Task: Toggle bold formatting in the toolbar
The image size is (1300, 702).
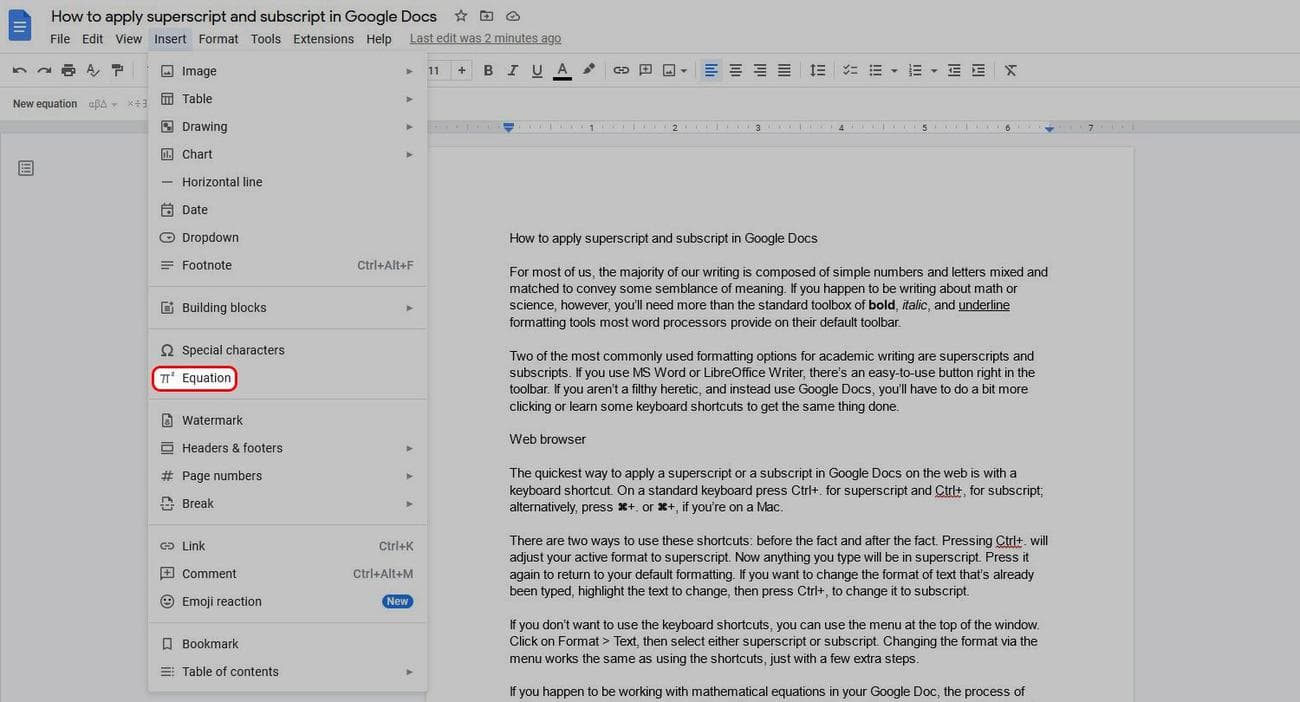Action: coord(488,70)
